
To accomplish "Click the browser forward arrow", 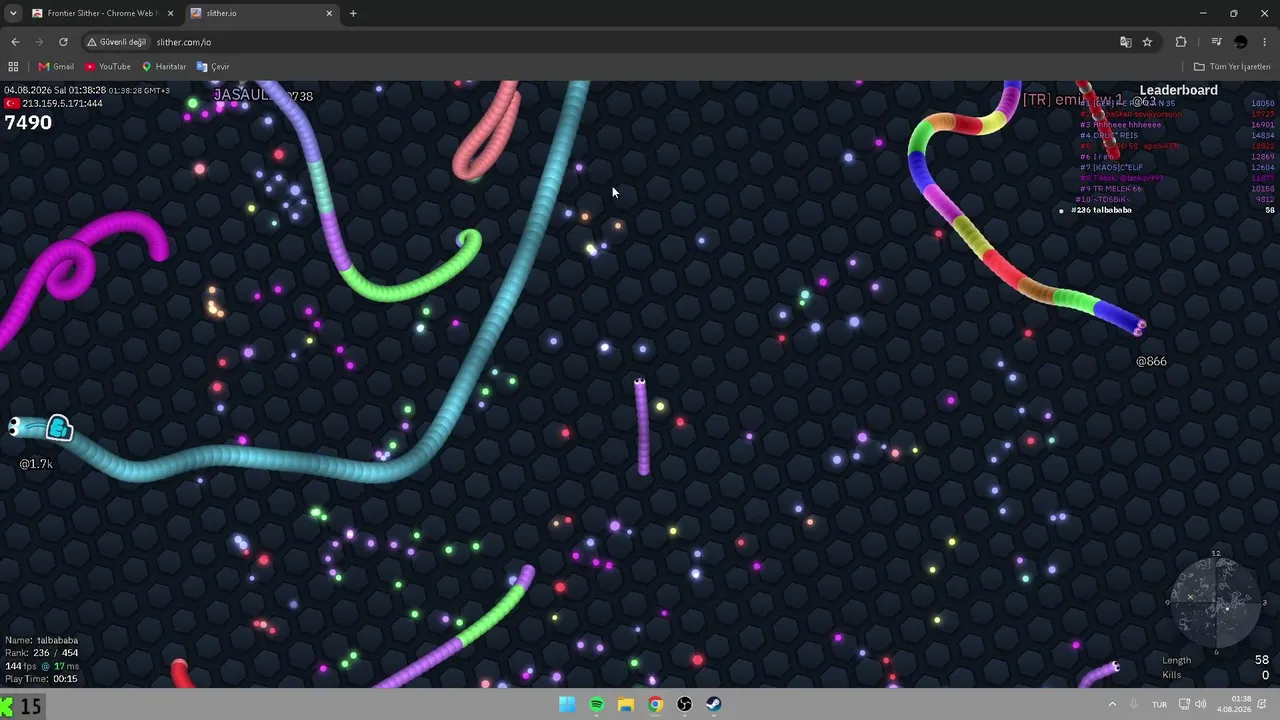I will [x=39, y=42].
